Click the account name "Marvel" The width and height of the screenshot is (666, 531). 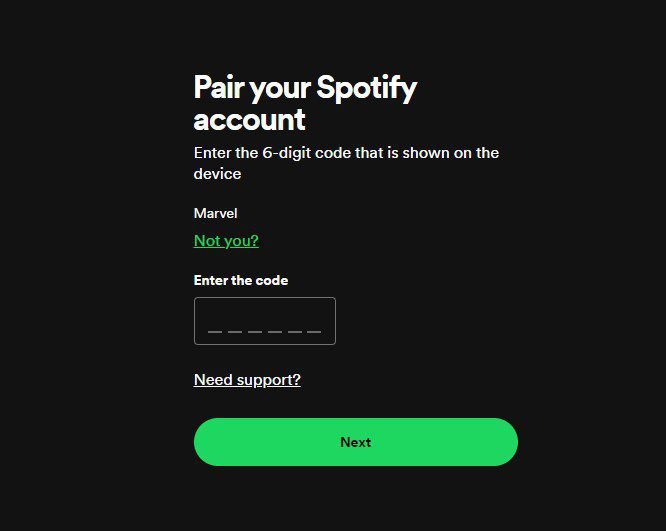(215, 213)
